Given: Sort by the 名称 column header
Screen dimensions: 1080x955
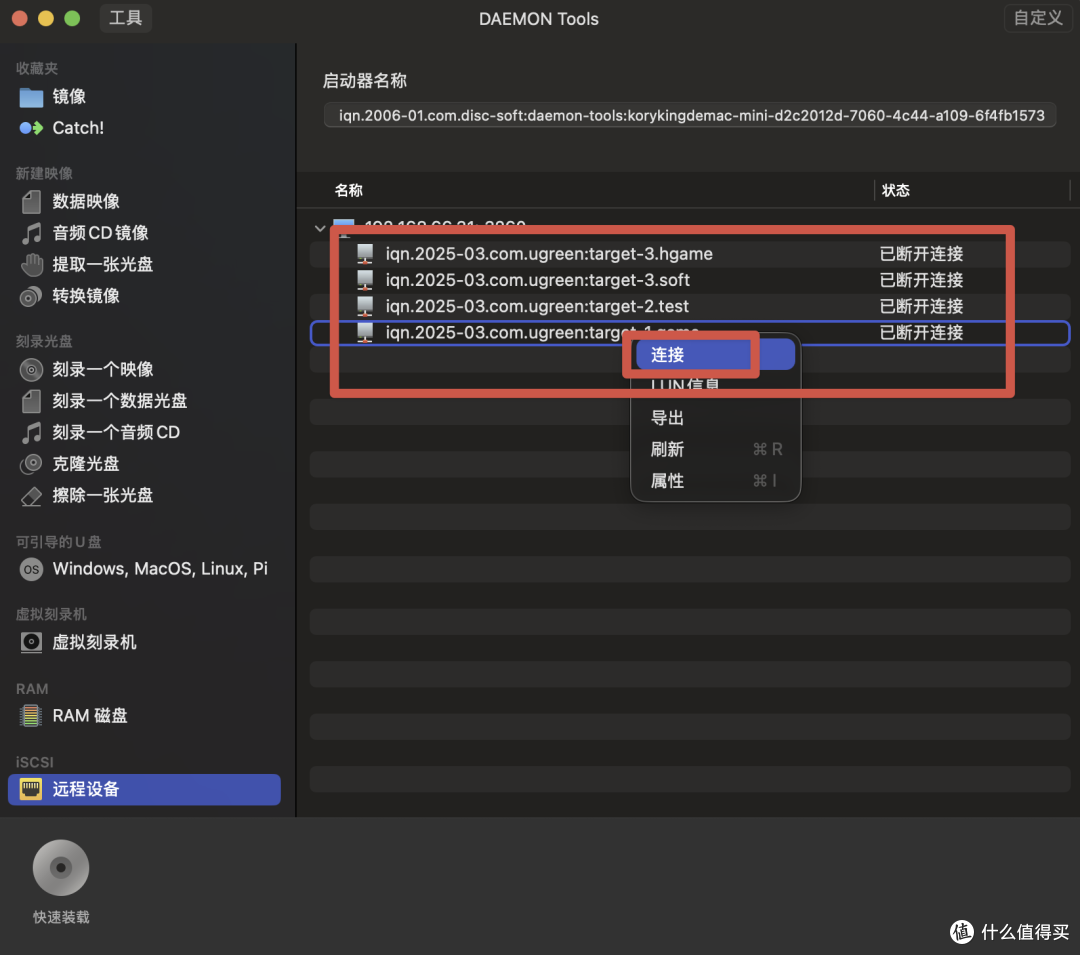Looking at the screenshot, I should point(349,191).
